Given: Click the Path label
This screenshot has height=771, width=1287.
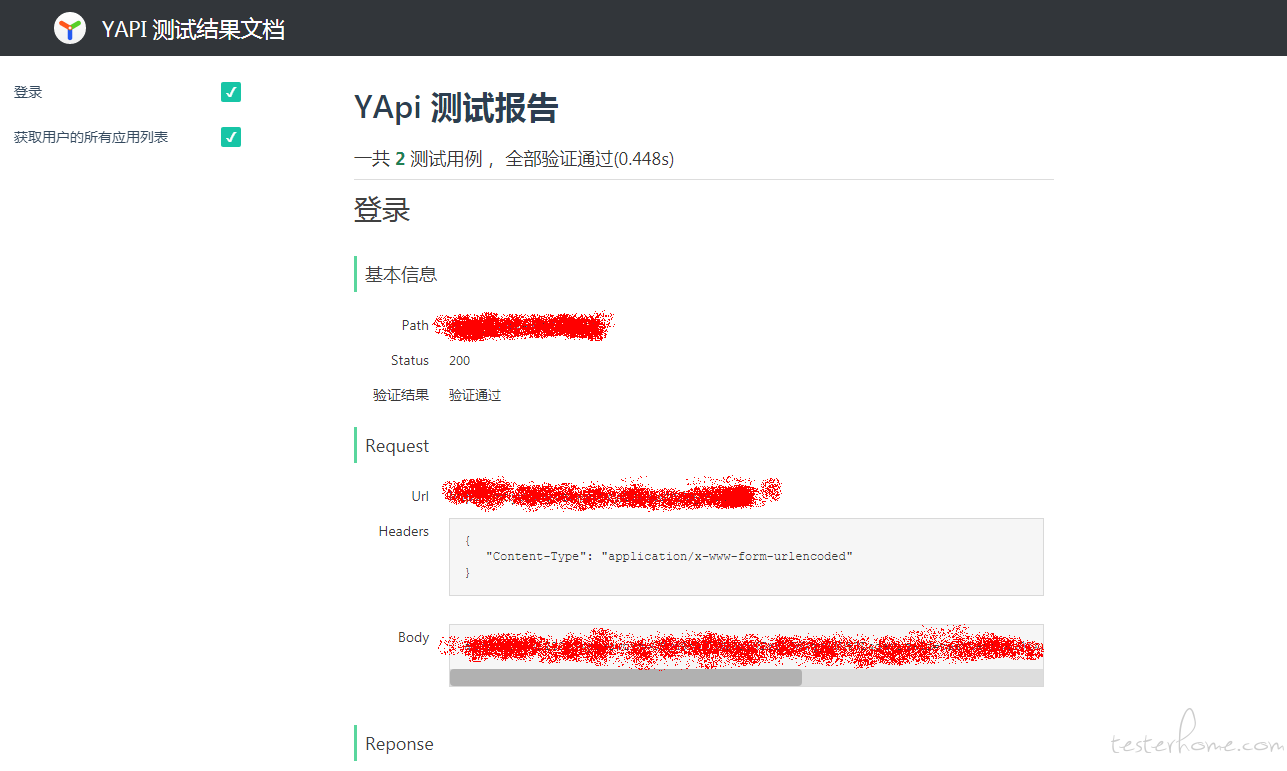Looking at the screenshot, I should 415,325.
